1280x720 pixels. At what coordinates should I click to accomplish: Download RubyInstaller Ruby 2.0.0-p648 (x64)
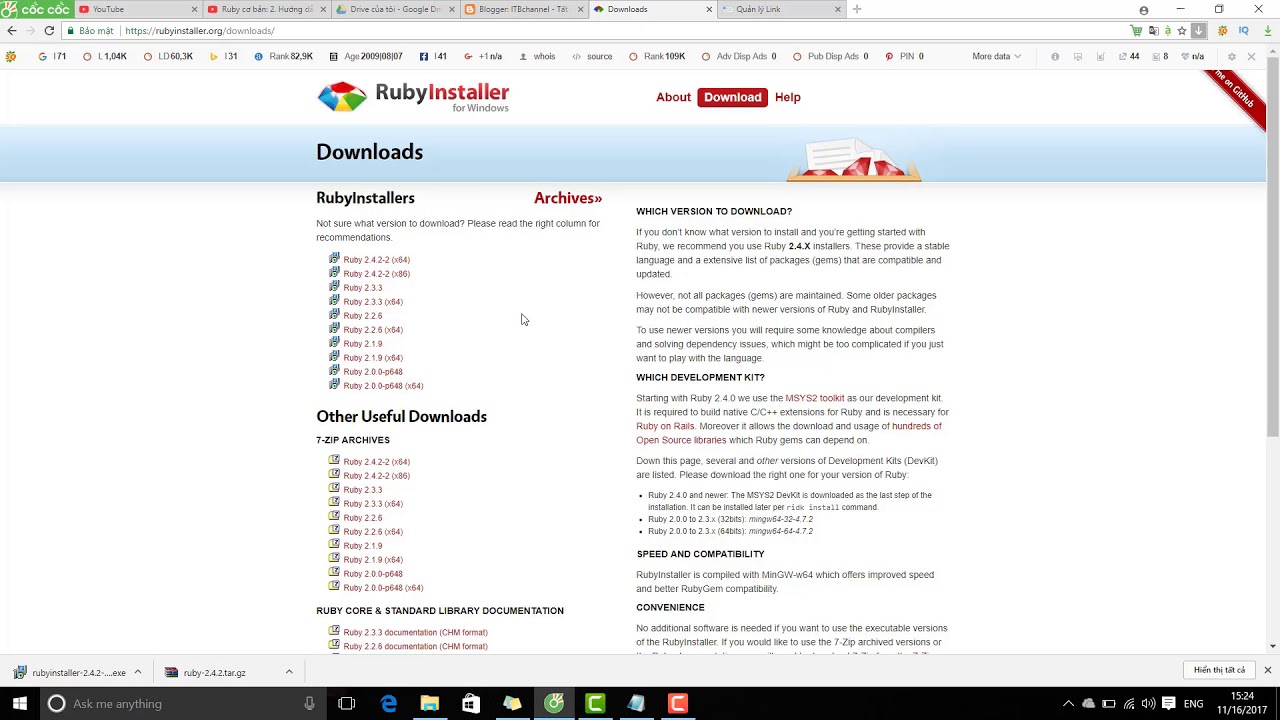383,386
